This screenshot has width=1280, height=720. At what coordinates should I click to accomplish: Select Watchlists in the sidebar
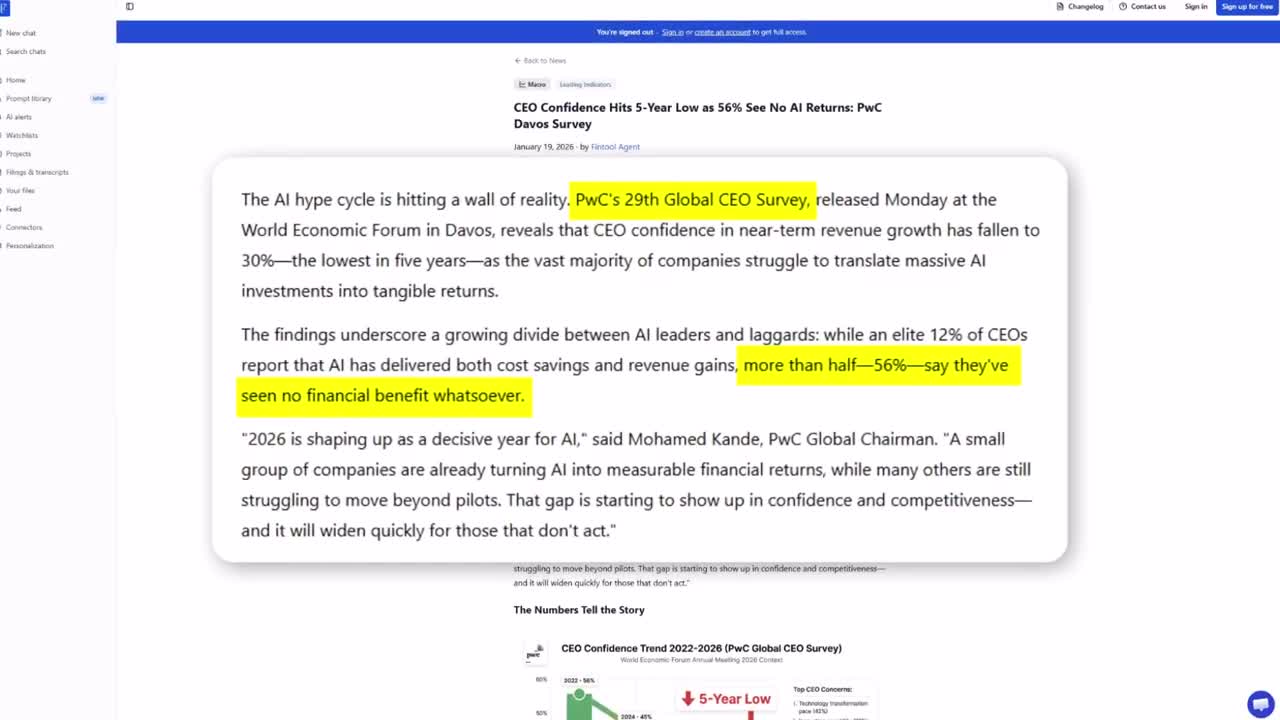coord(22,136)
